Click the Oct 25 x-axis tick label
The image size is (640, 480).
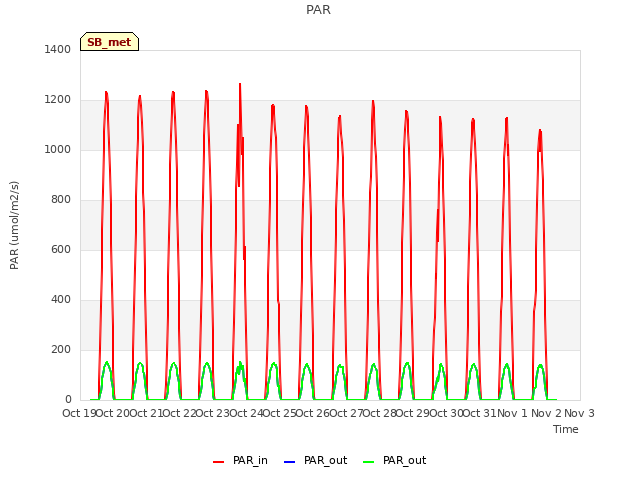click(x=279, y=413)
